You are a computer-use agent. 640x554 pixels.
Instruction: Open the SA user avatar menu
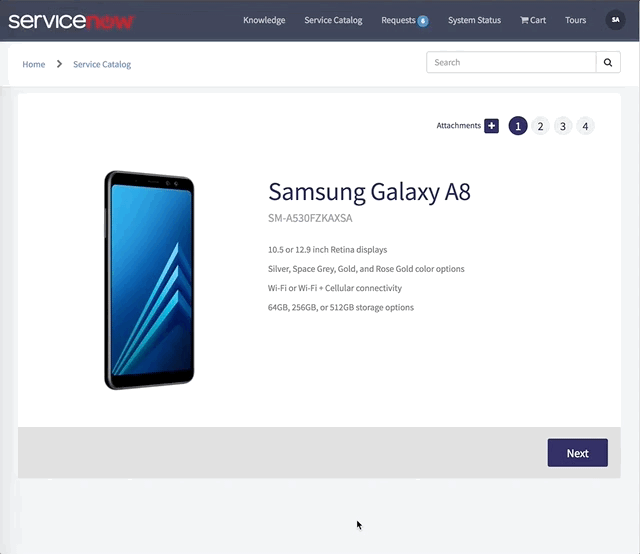(x=615, y=20)
